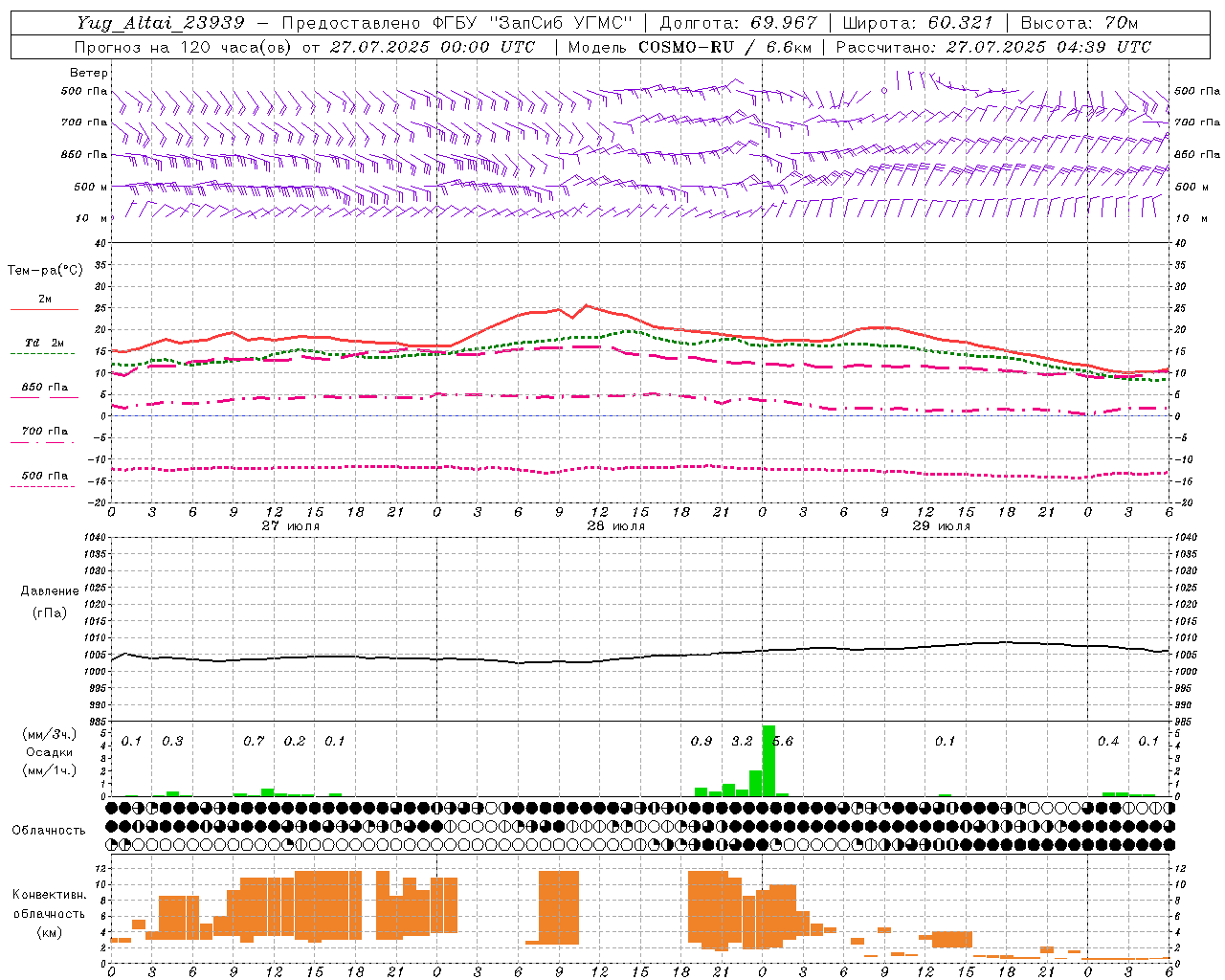1225x980 pixels.
Task: Click the forecast start time "27.07.2025 00:00 UTC"
Action: 433,47
